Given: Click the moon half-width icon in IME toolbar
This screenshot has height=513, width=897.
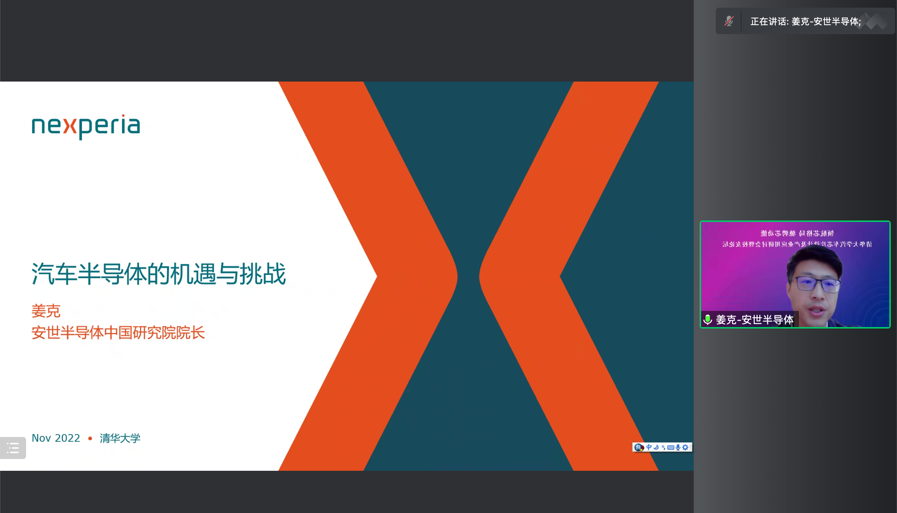Looking at the screenshot, I should (x=656, y=447).
